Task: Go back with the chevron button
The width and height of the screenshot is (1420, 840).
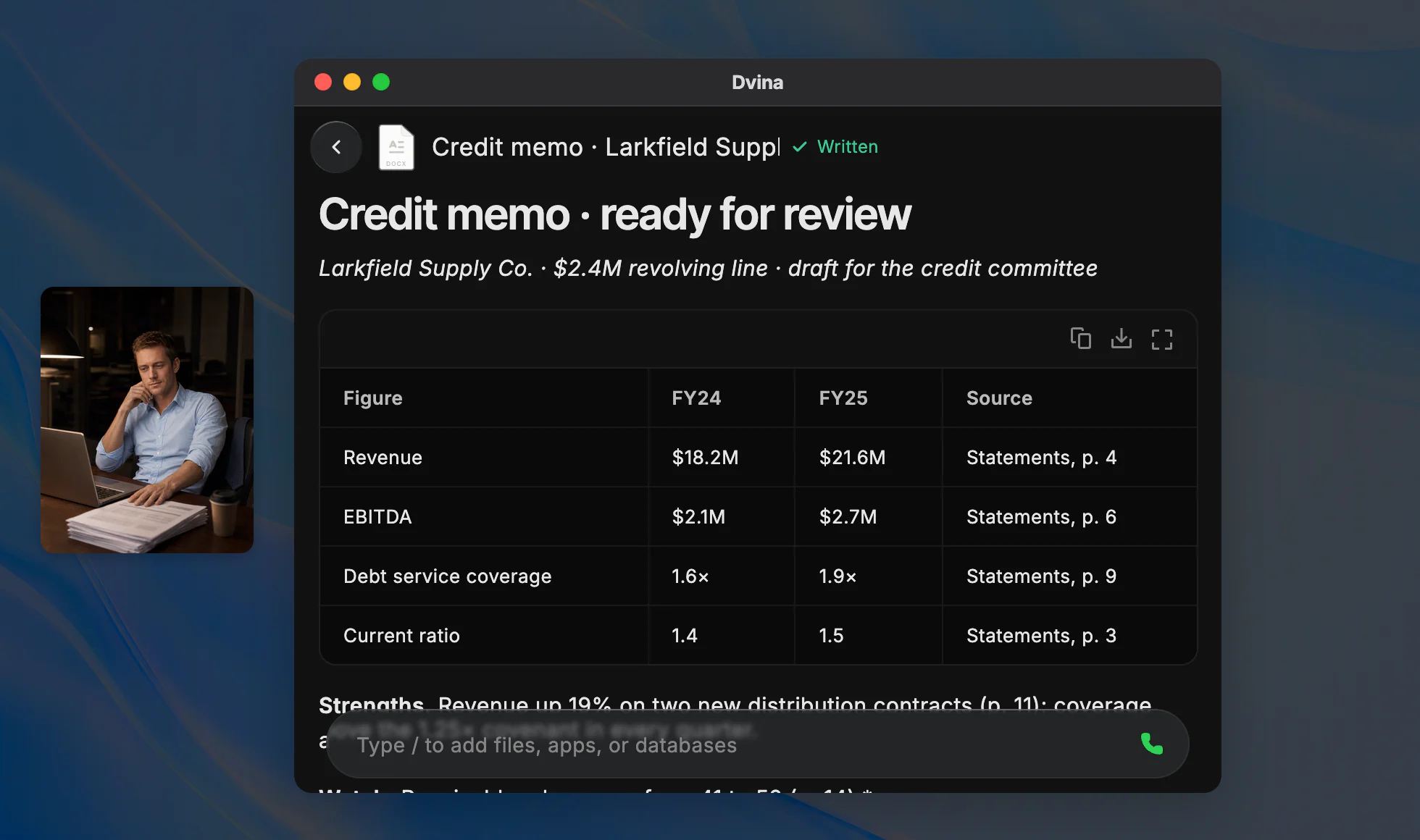Action: pos(336,147)
